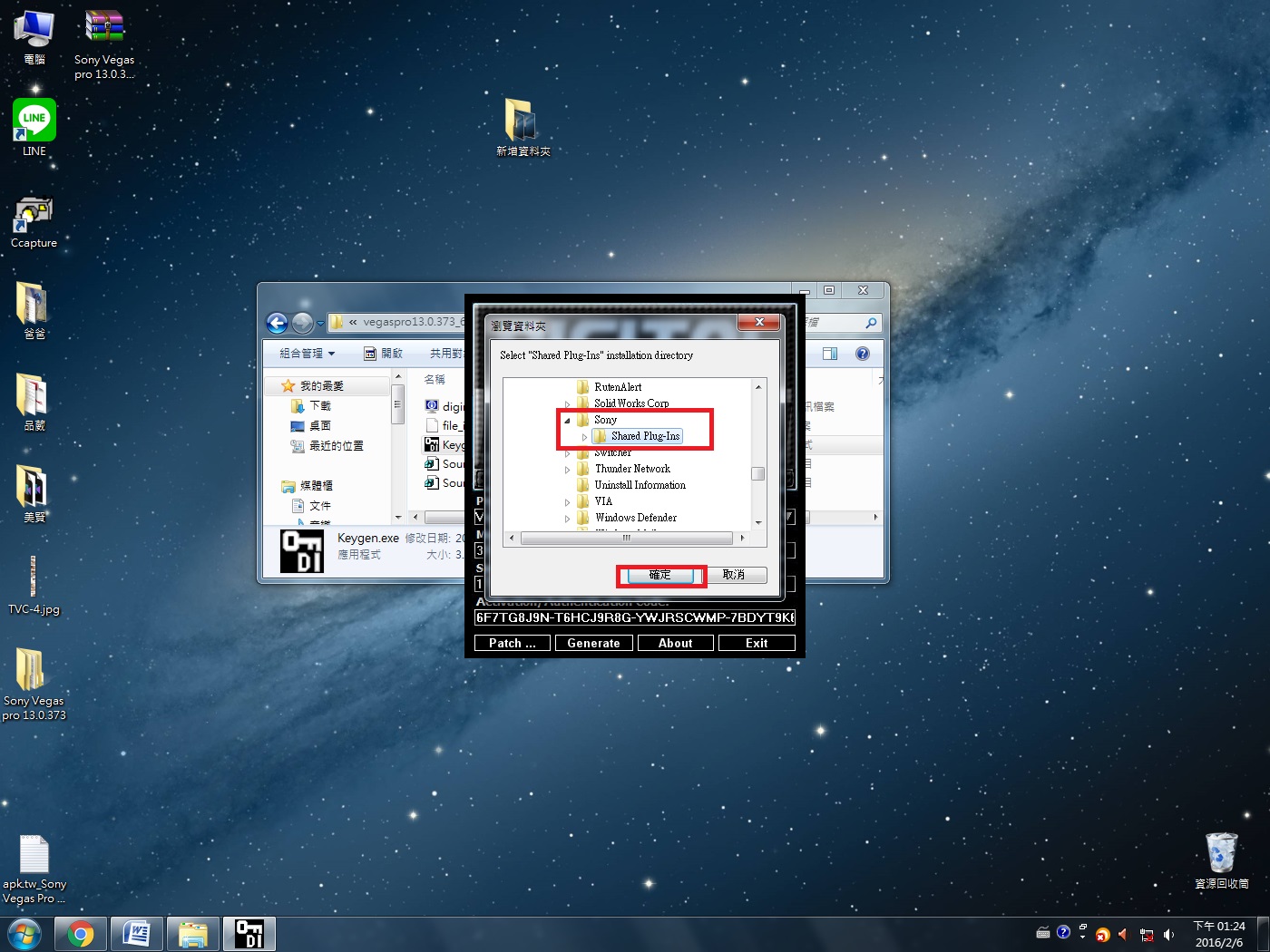Go back in the Explorer window
The image size is (1270, 952).
278,322
